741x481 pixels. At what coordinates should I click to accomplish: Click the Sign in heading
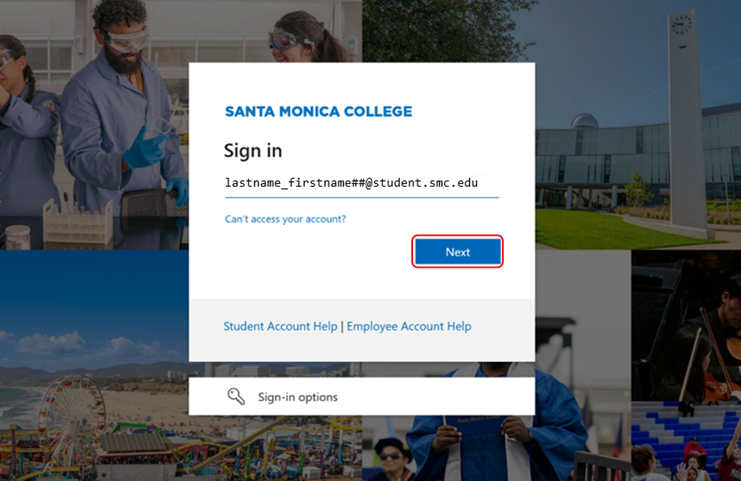pos(253,151)
